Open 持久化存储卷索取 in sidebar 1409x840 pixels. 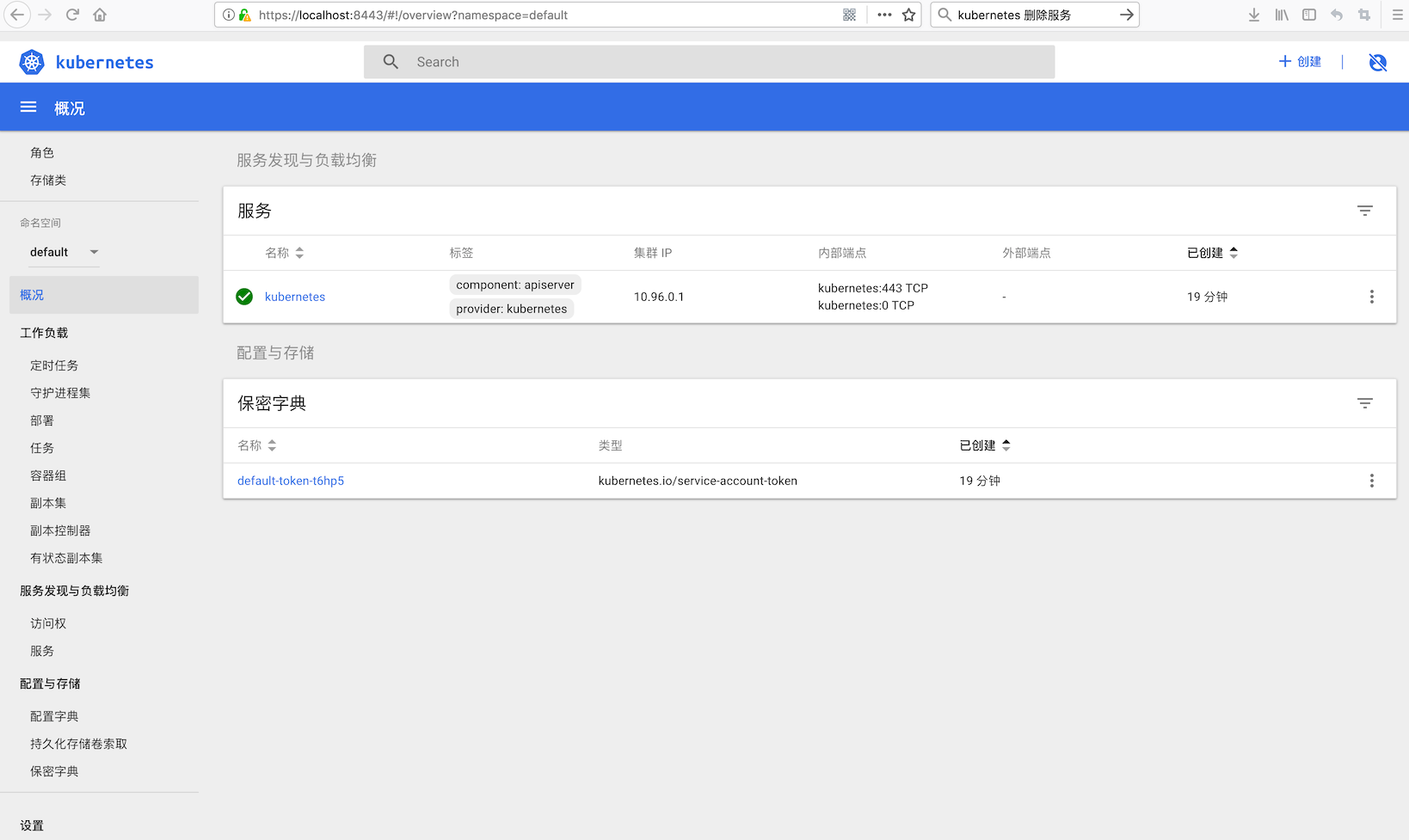(x=78, y=744)
